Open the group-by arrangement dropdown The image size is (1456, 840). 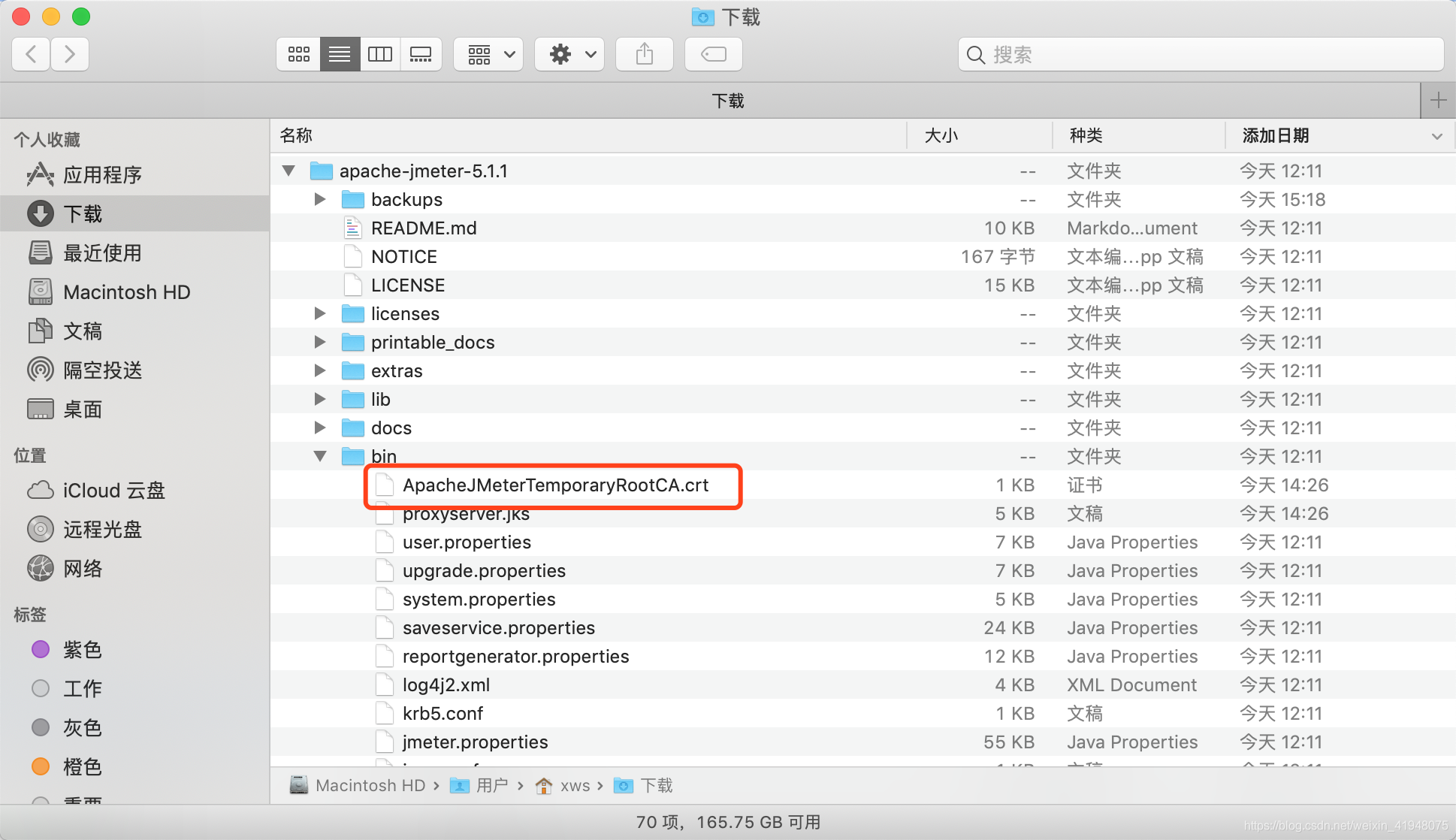489,54
